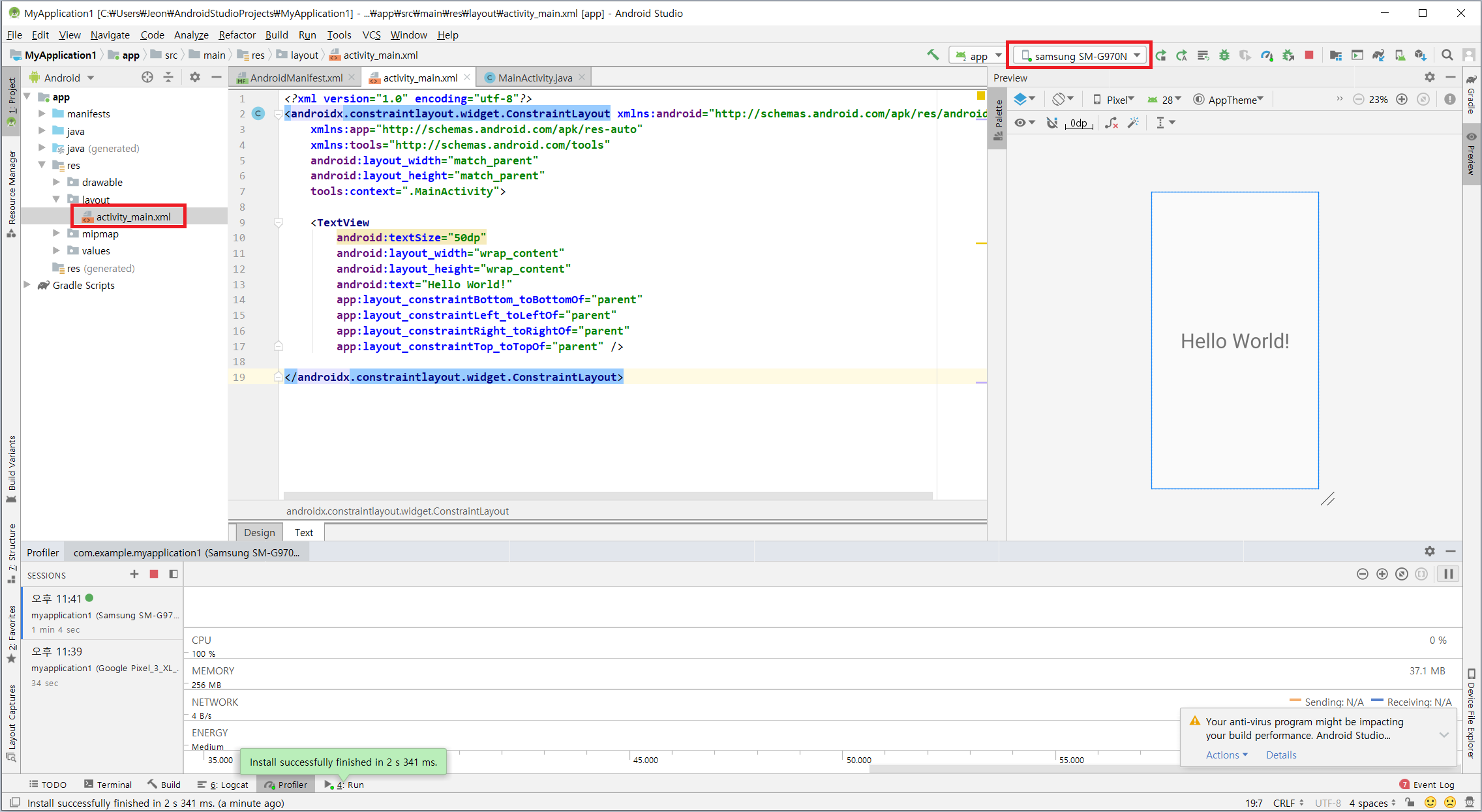Open the samsung SM-G970N device dropdown

click(x=1081, y=55)
